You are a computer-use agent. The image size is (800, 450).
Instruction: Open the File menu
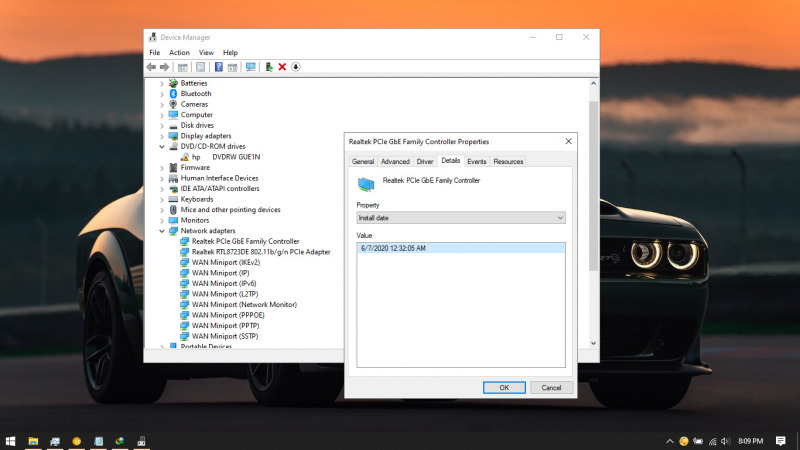[155, 53]
